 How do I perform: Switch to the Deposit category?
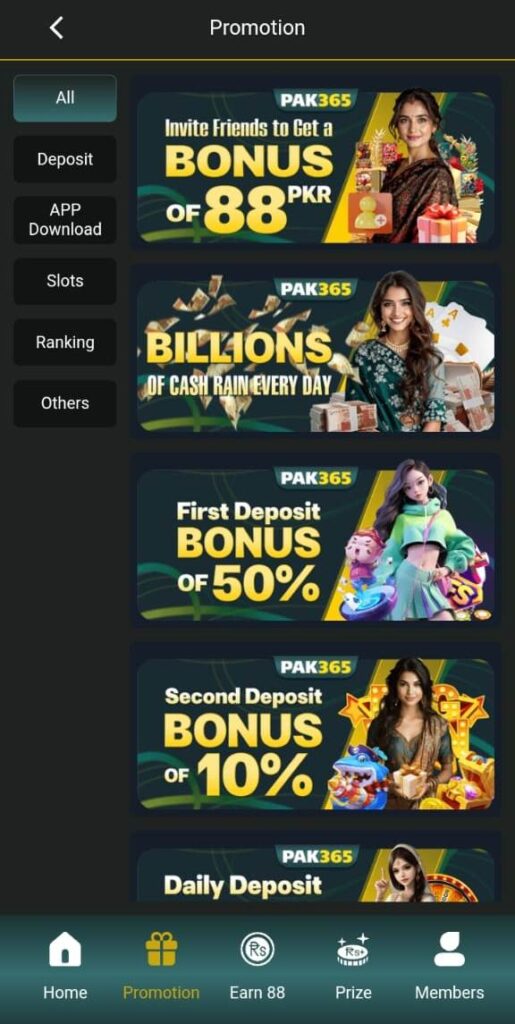click(x=65, y=159)
